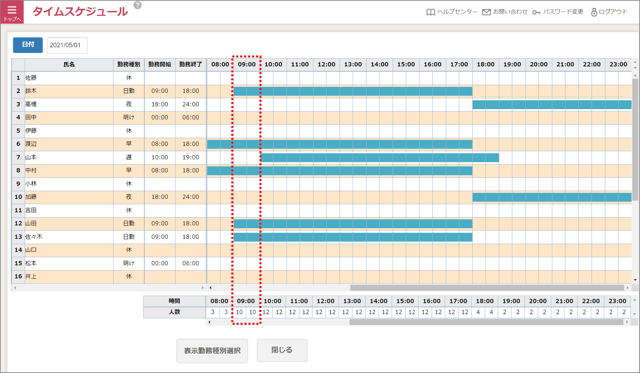This screenshot has width=640, height=373.
Task: Click 鈴木's blue shift bar
Action: click(x=353, y=91)
